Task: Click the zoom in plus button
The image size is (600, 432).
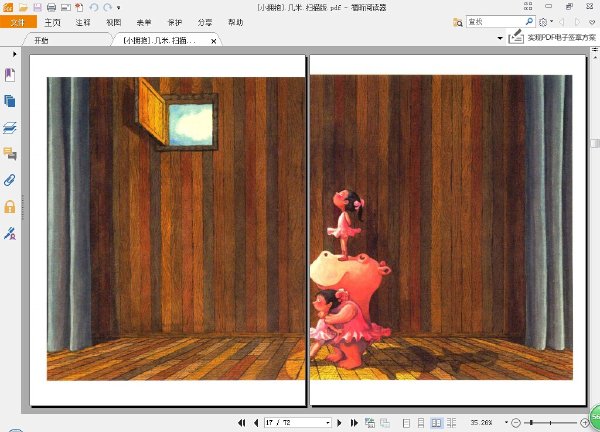Action: pos(585,423)
